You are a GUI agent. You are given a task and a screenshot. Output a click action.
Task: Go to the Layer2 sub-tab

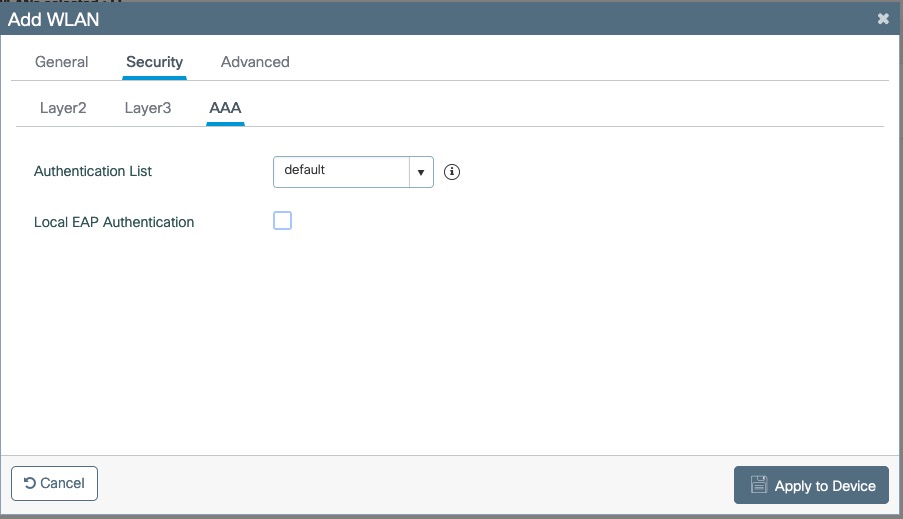63,108
